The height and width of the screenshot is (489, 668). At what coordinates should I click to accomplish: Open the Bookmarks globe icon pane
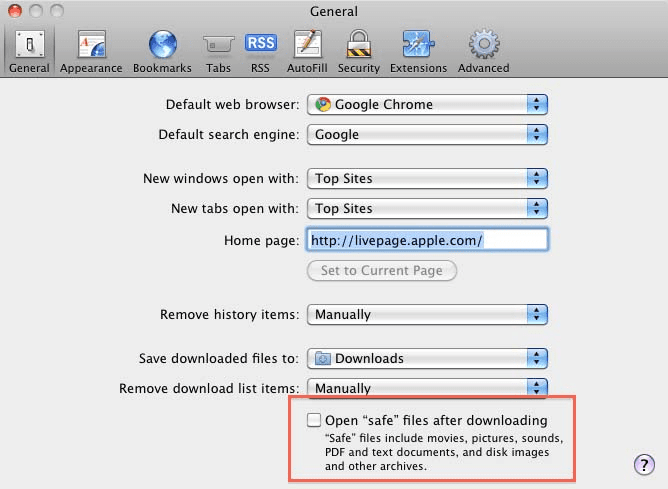coord(163,51)
